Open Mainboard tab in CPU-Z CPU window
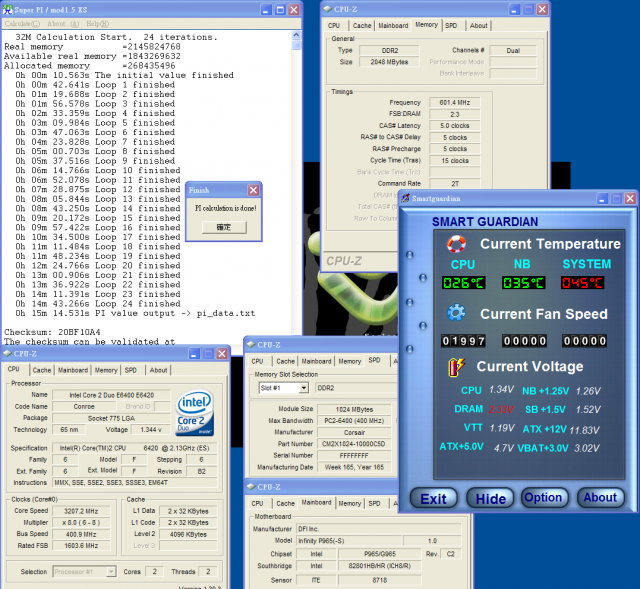Screen dimensions: 640x589 pos(73,370)
